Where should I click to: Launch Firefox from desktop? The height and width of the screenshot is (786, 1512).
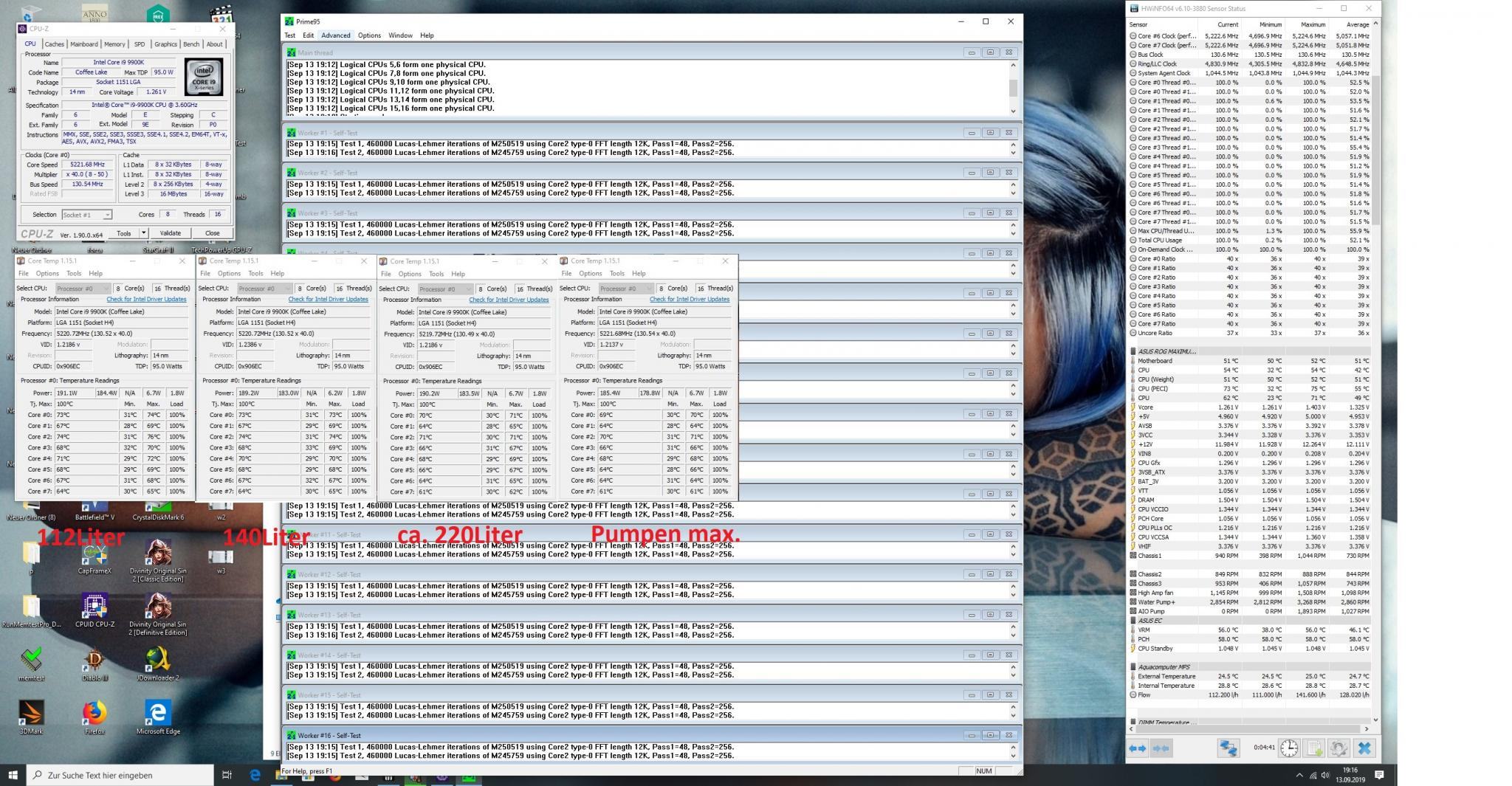point(94,717)
